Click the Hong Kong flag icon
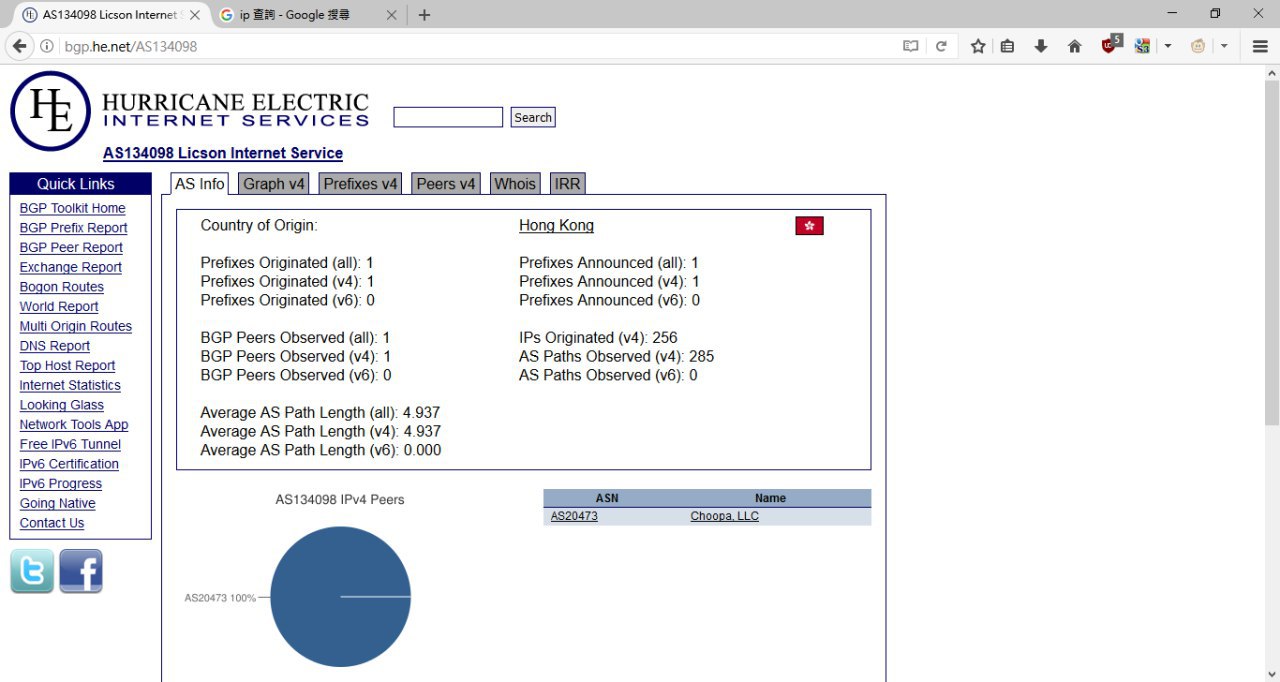 coord(809,226)
